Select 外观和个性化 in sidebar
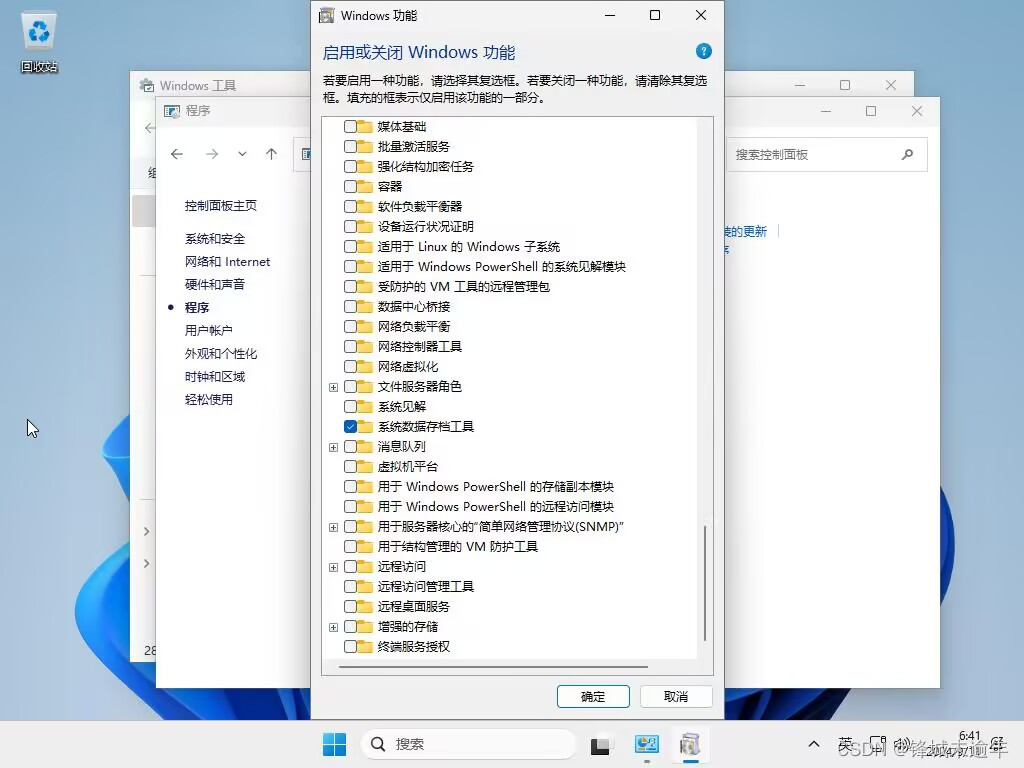This screenshot has width=1024, height=768. coord(221,354)
